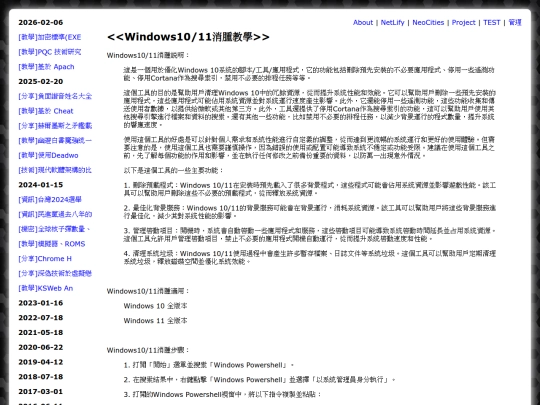Expand the 2019-04-12 date group
Viewport: 540px width, 405px height.
[x=41, y=362]
